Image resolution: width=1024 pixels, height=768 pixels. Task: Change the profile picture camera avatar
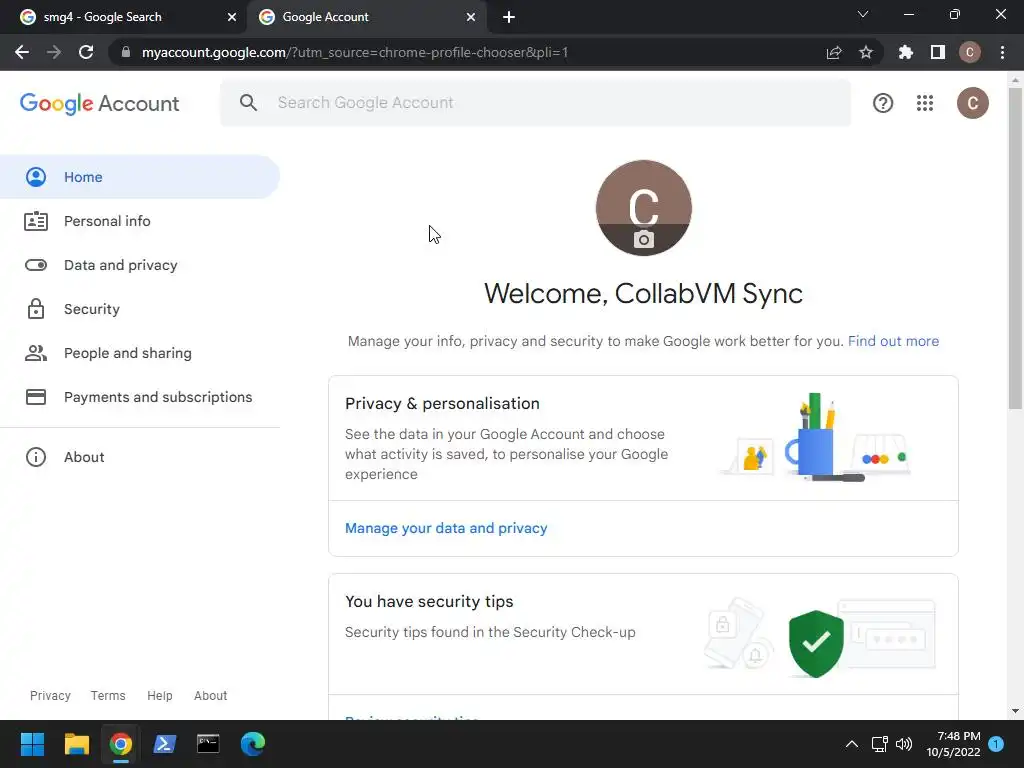(643, 208)
